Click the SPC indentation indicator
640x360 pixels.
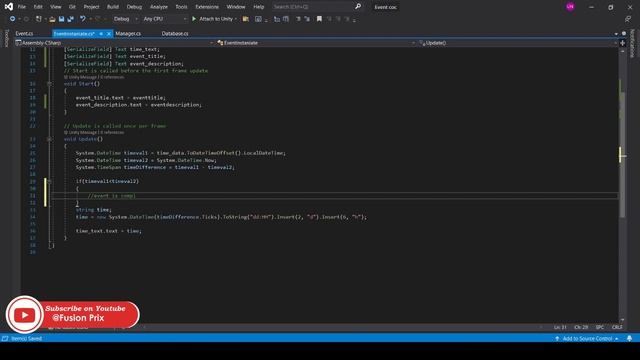coord(600,327)
